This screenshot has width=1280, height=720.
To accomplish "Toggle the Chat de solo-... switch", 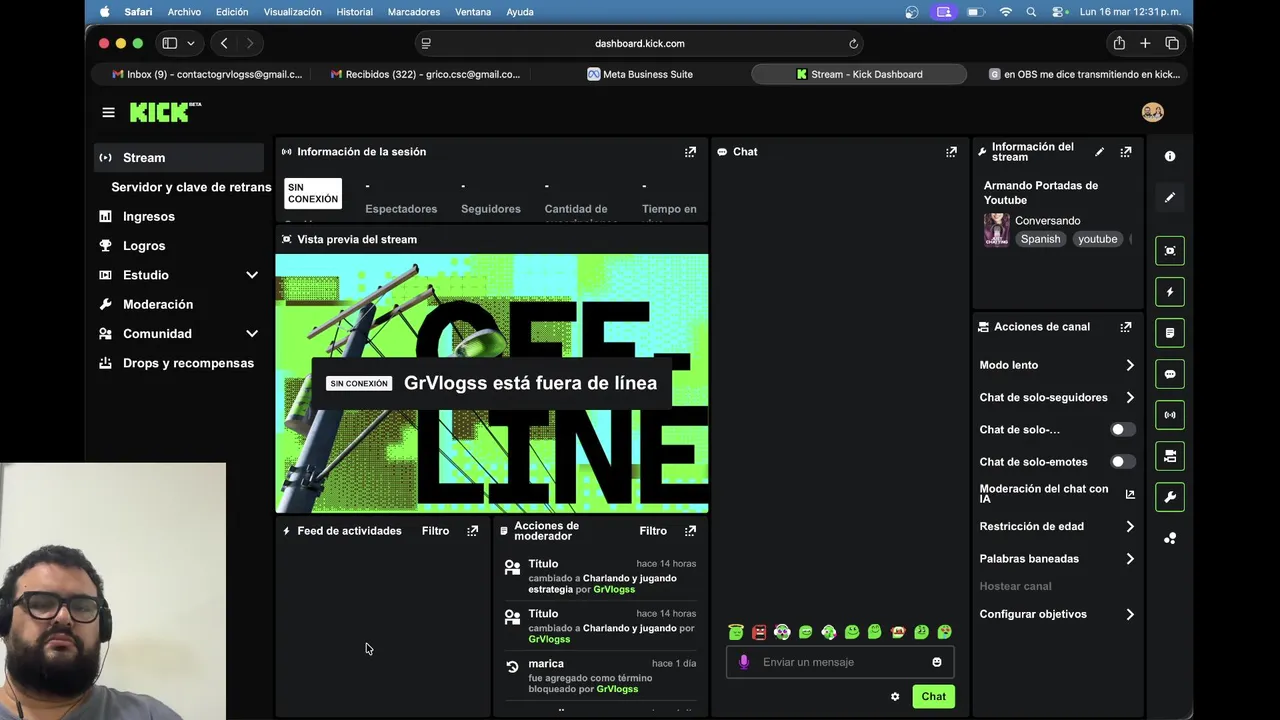I will (1123, 430).
